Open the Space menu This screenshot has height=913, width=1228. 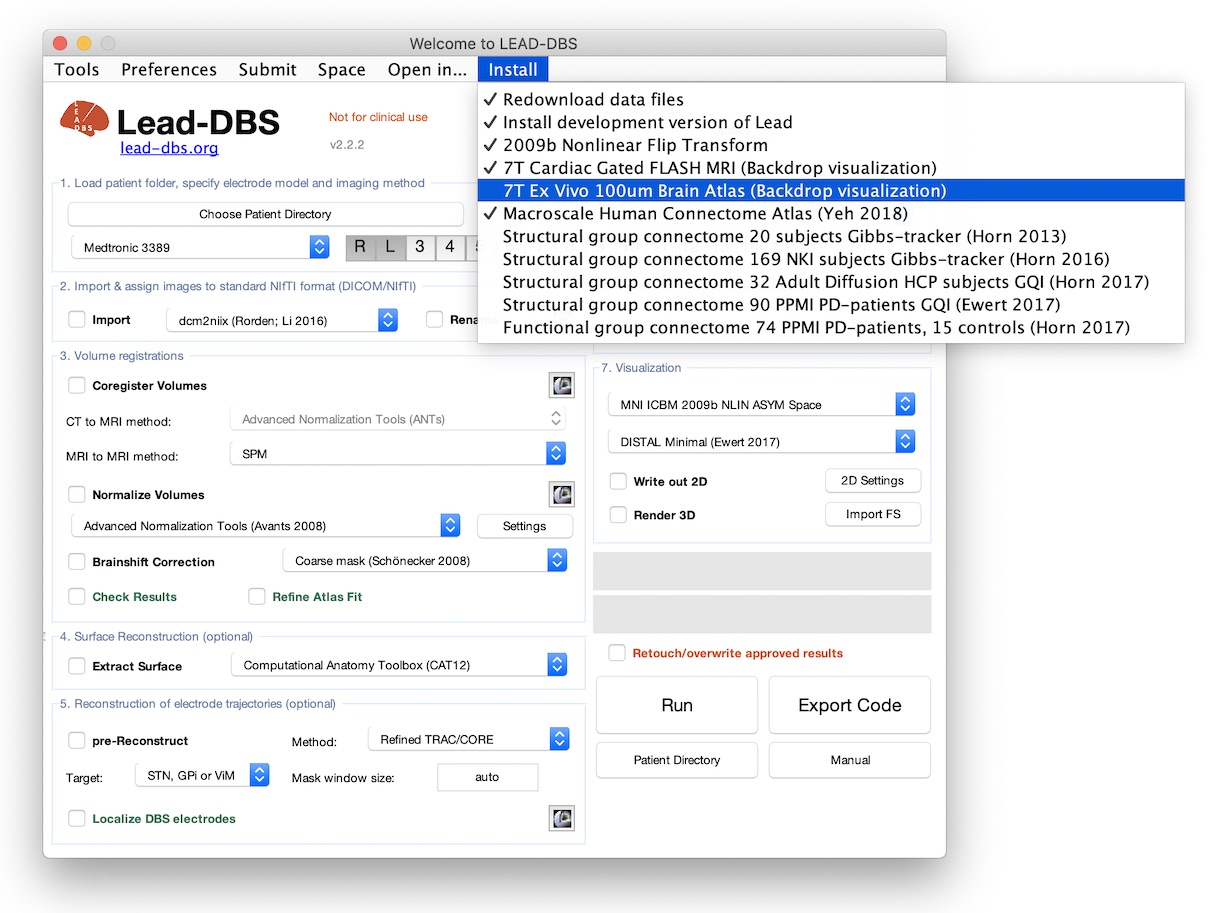[342, 69]
